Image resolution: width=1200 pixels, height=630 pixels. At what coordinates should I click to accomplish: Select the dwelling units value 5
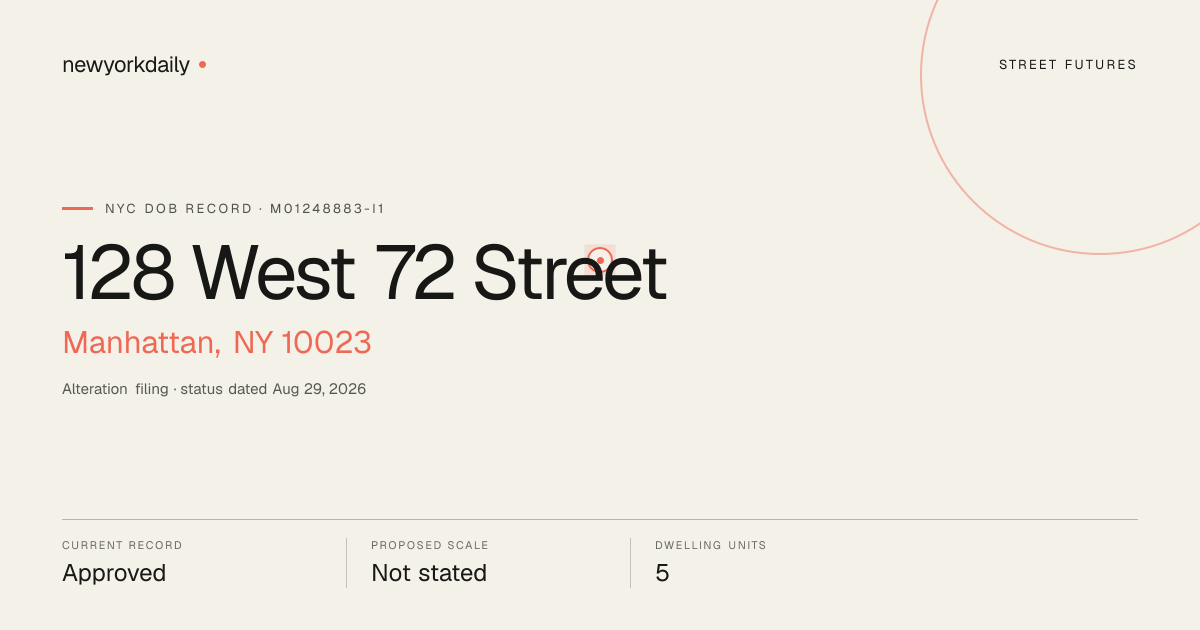pyautogui.click(x=662, y=573)
